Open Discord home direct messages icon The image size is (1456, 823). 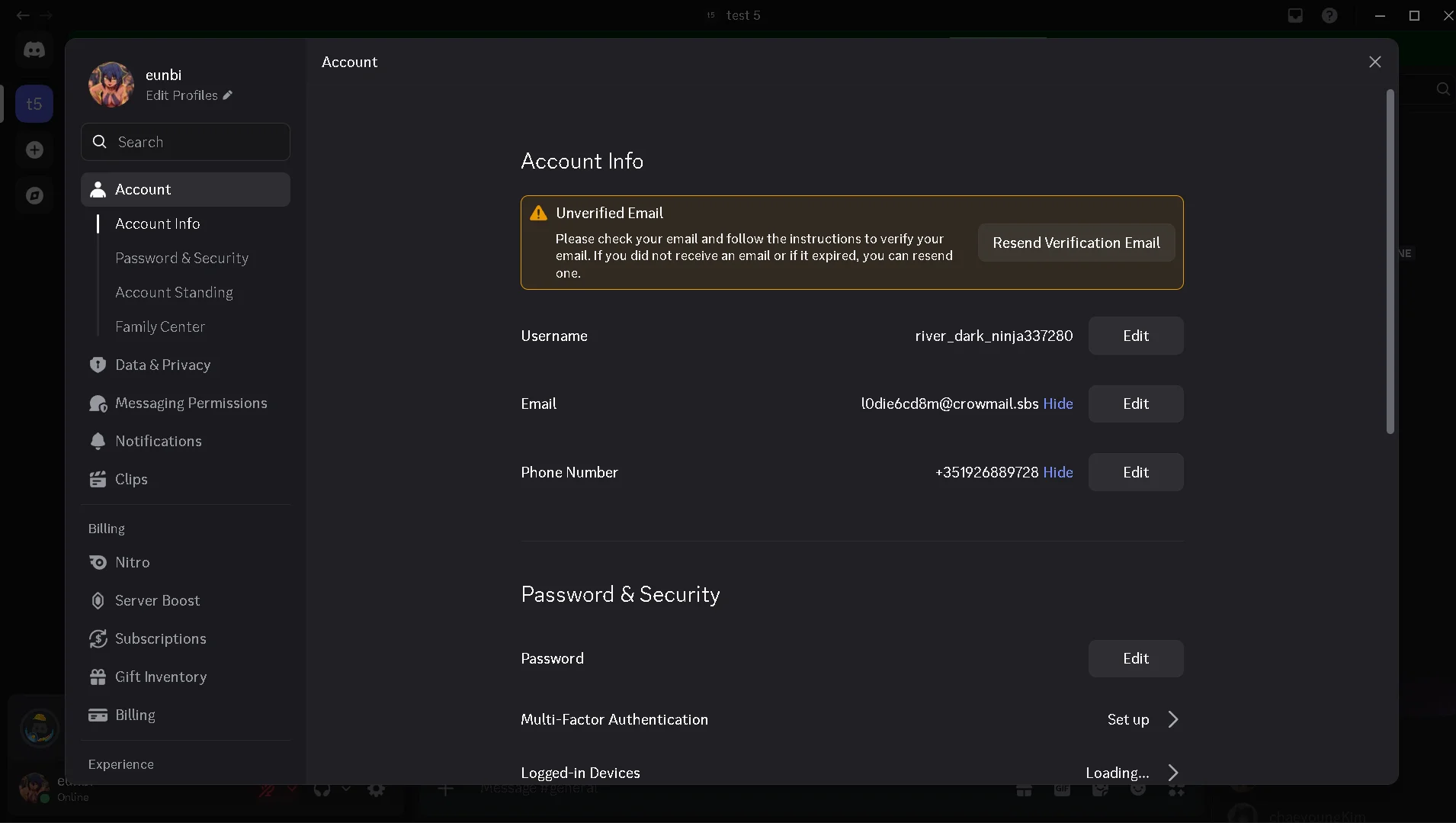(x=34, y=50)
